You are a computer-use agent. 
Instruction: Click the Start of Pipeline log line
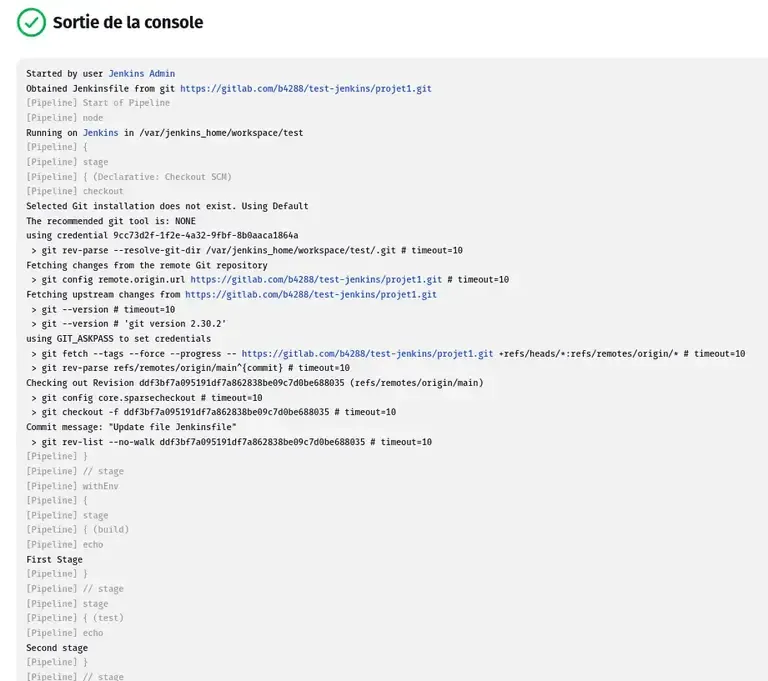click(x=98, y=103)
